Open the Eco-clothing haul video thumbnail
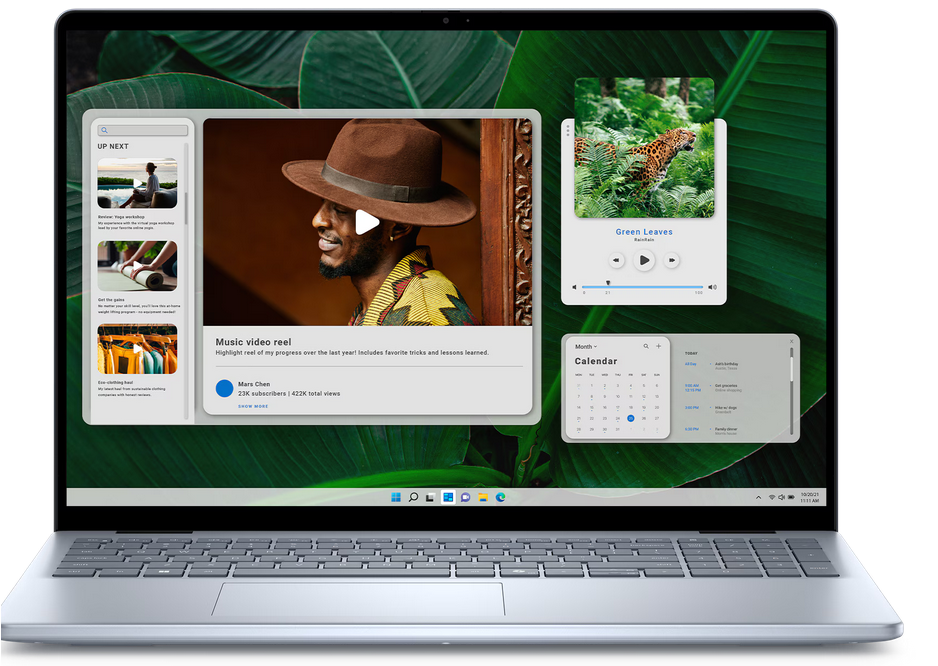The height and width of the screenshot is (666, 938). [x=137, y=349]
